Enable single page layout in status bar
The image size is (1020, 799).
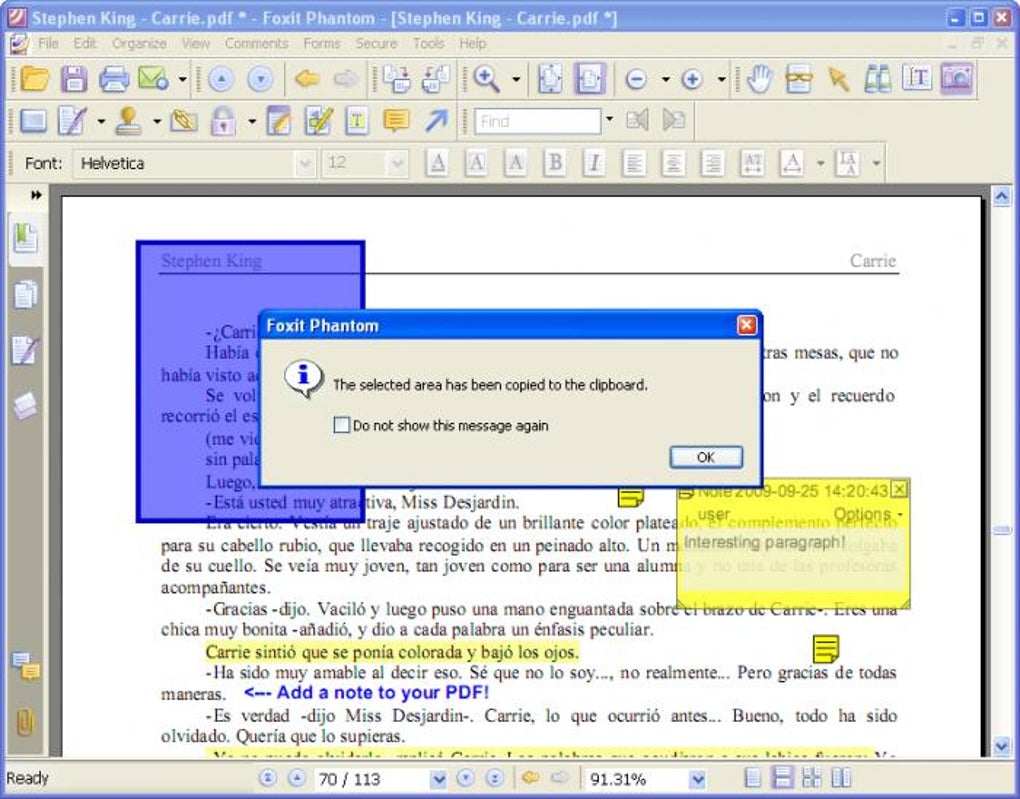753,778
